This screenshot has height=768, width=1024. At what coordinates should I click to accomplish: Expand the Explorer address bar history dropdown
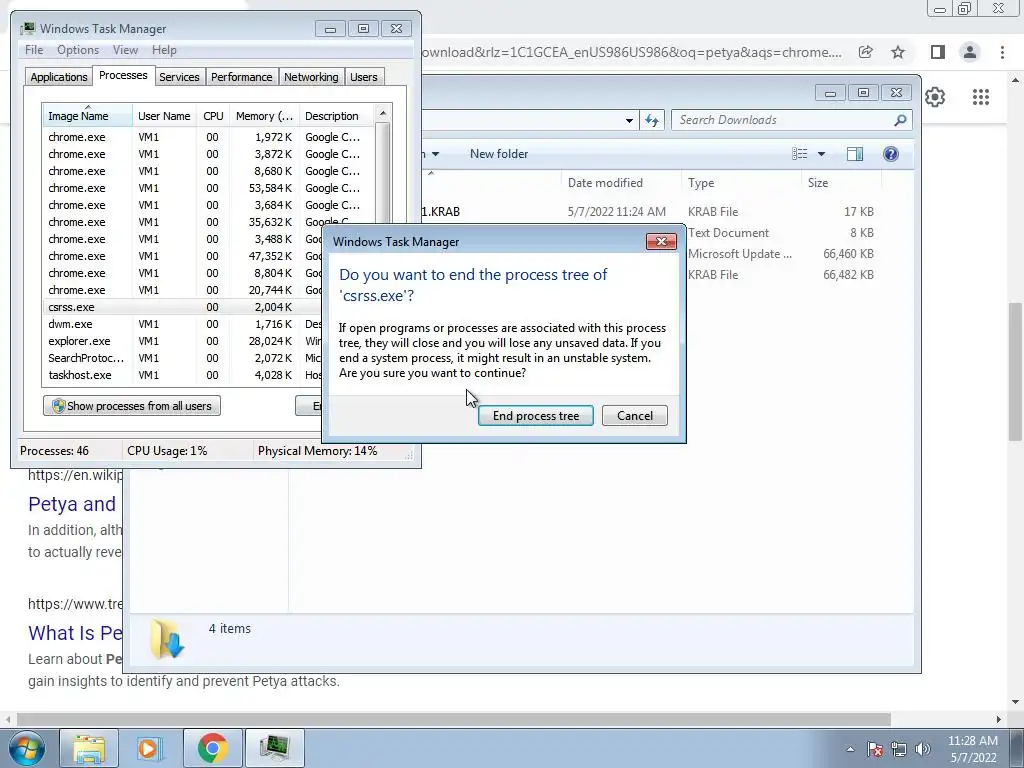click(x=628, y=120)
